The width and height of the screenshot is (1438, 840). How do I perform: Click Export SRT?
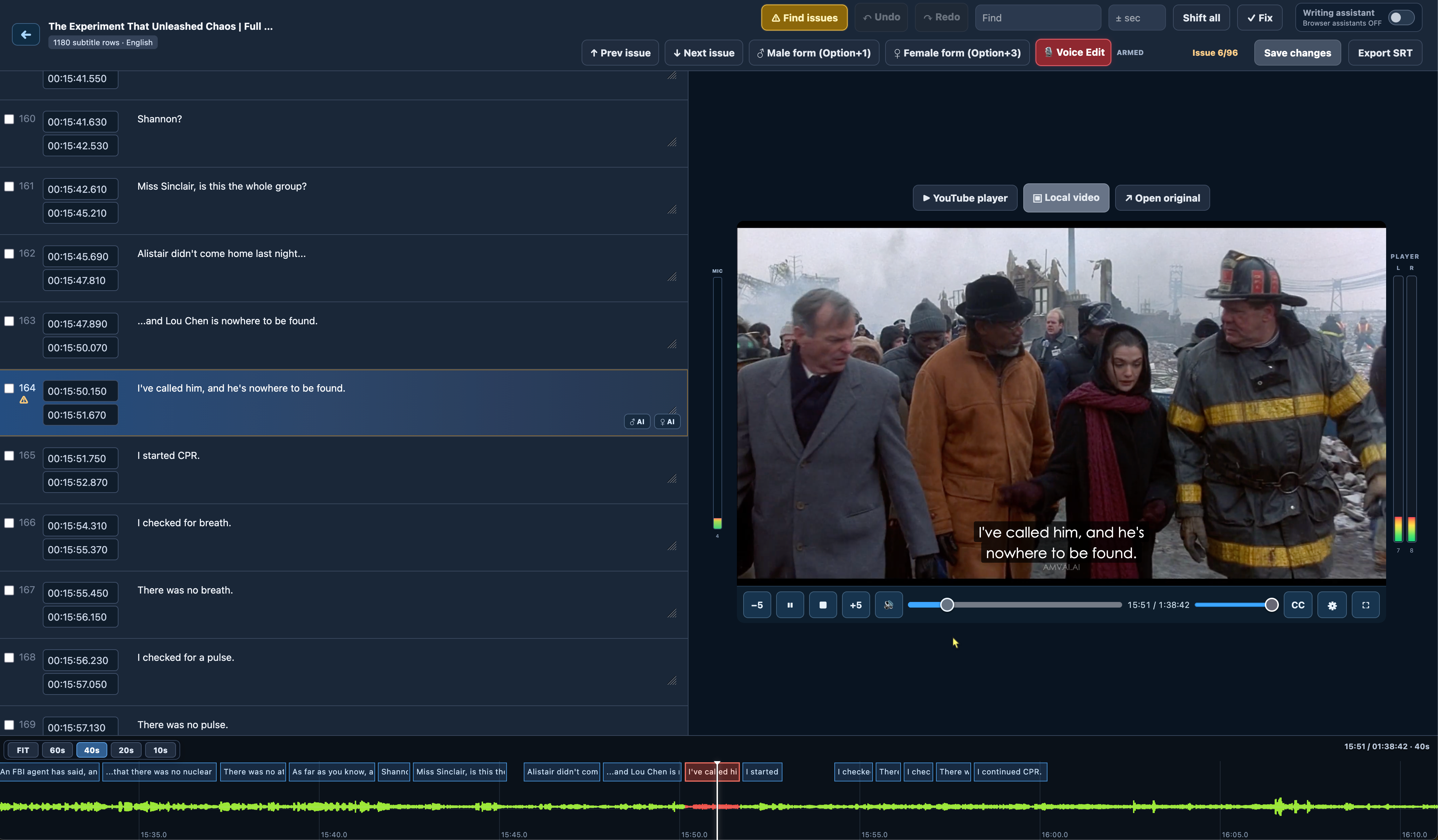click(x=1385, y=53)
